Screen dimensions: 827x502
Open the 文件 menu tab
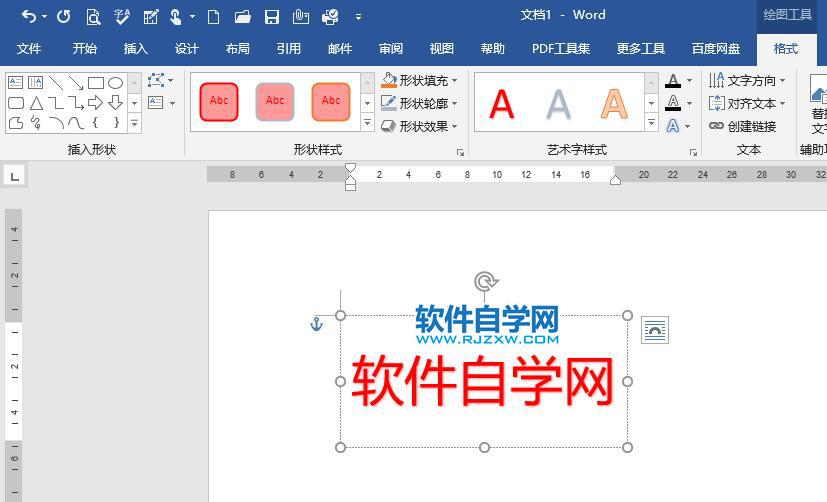point(28,49)
